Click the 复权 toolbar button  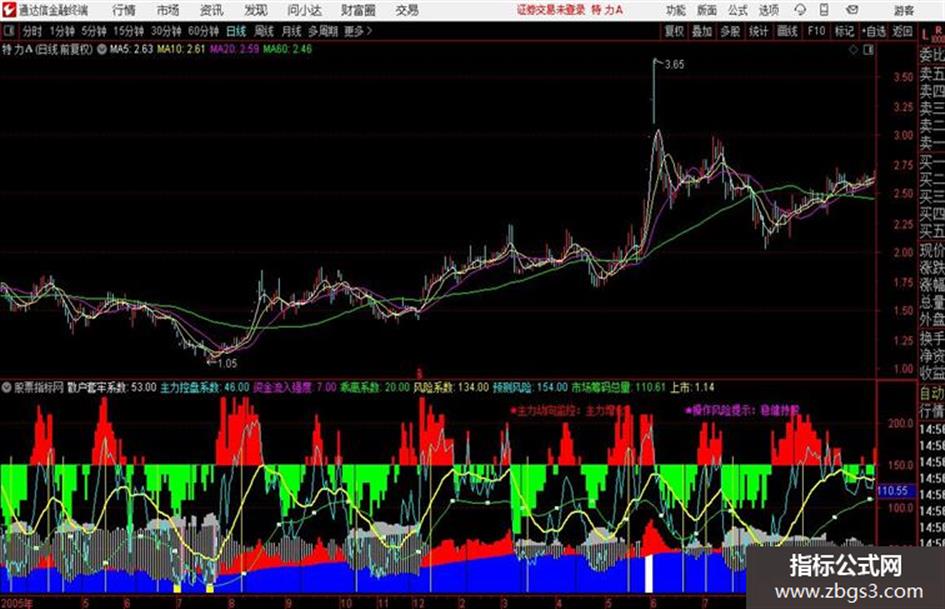674,31
